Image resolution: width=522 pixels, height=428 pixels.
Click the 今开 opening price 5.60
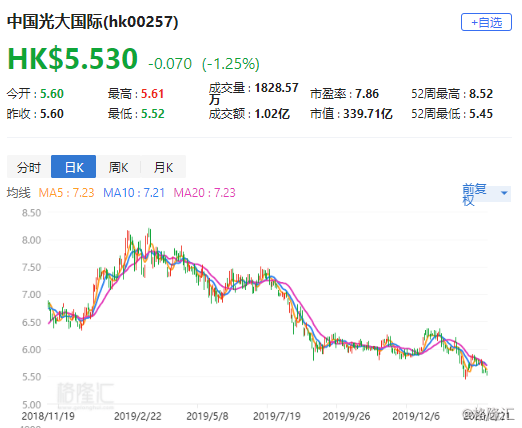point(52,94)
